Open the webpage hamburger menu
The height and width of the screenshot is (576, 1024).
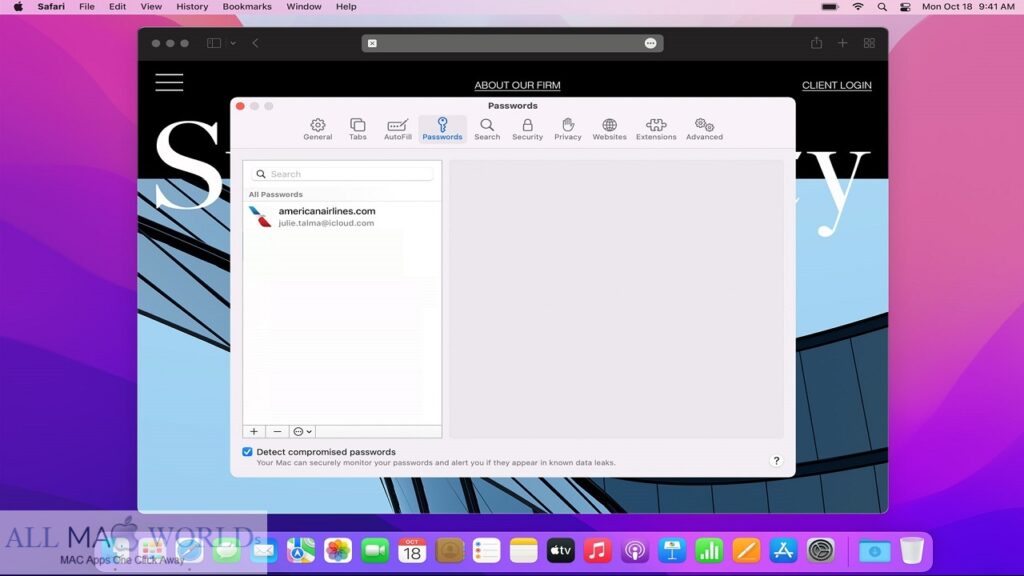pos(169,82)
